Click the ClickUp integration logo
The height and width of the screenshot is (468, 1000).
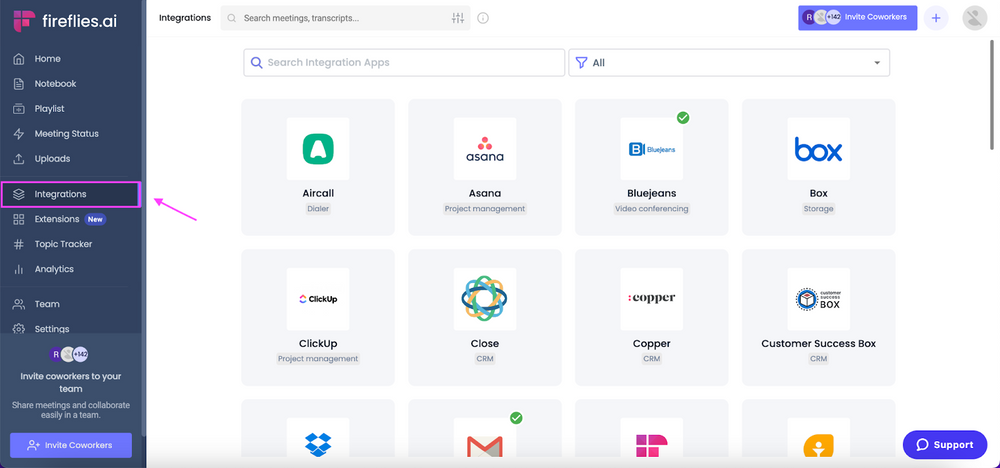318,299
